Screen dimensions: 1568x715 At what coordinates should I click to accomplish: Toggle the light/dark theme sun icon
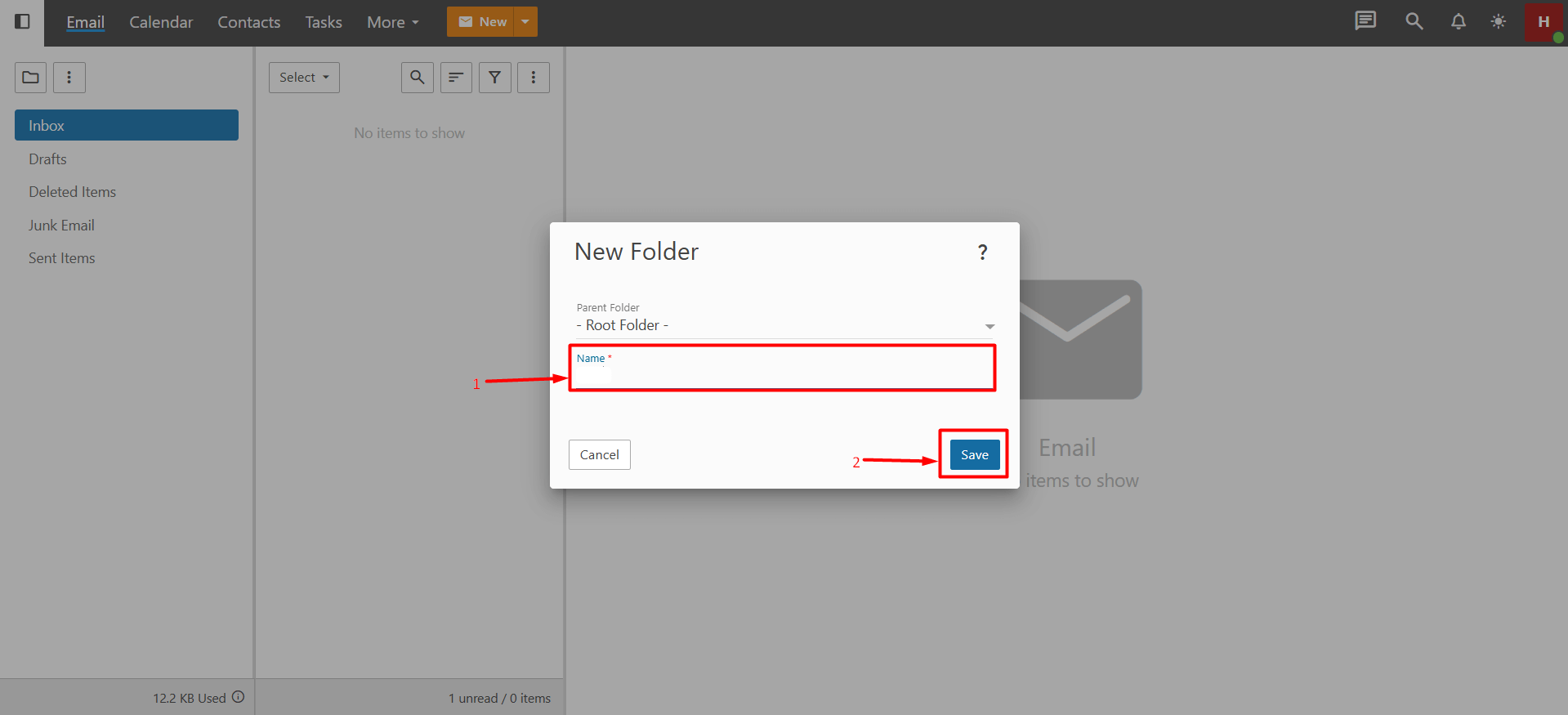coord(1498,21)
